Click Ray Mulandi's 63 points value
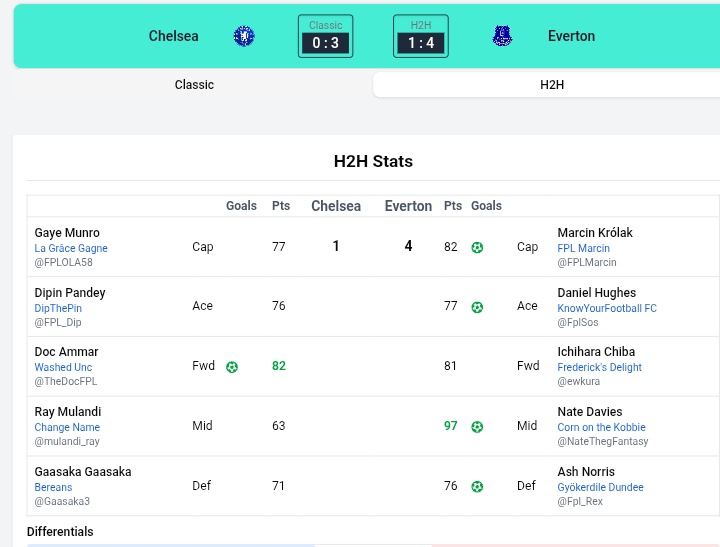 (x=279, y=425)
